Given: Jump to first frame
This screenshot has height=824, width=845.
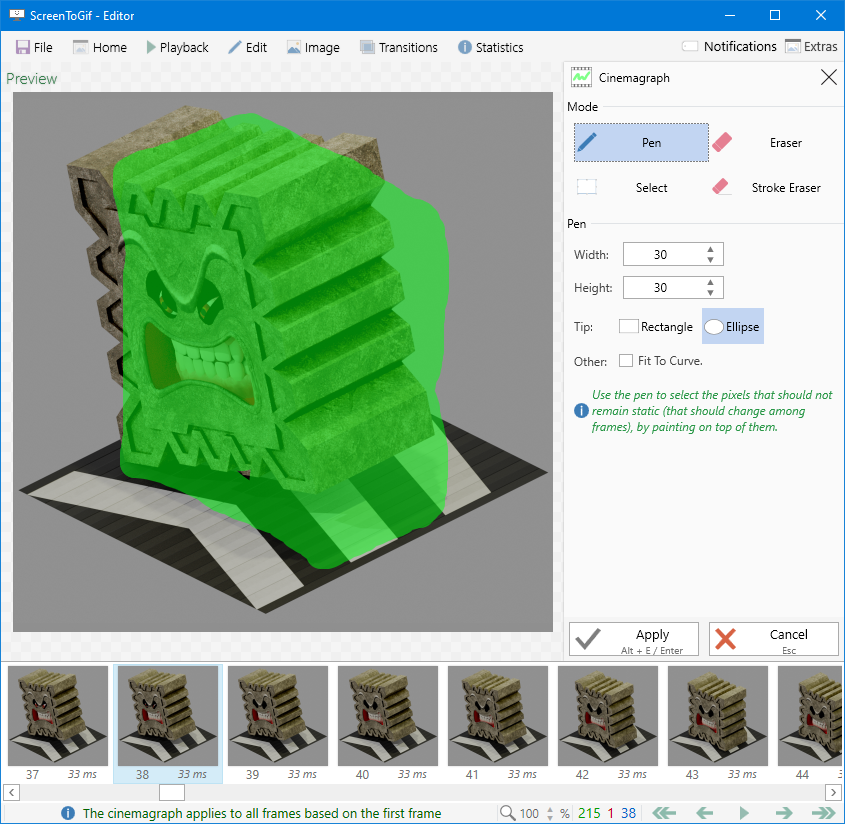Looking at the screenshot, I should pyautogui.click(x=664, y=813).
